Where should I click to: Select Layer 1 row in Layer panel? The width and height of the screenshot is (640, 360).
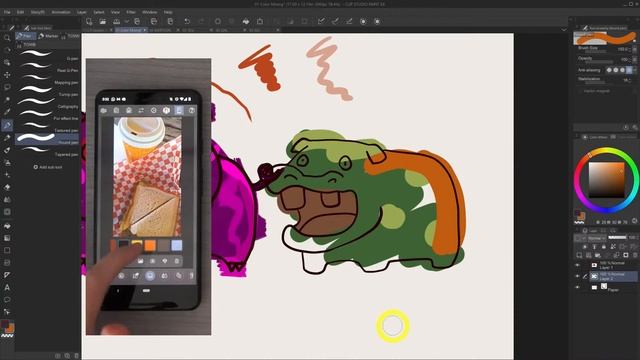click(x=613, y=265)
